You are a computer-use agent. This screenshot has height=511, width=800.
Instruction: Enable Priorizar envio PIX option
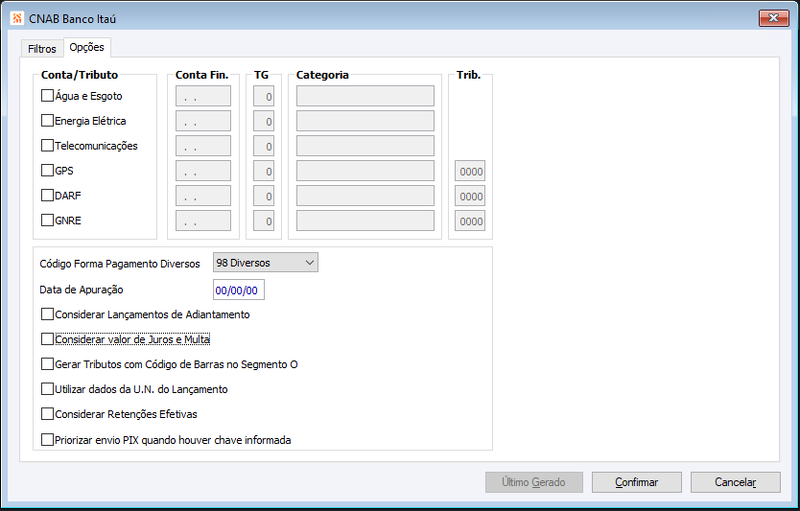click(47, 440)
